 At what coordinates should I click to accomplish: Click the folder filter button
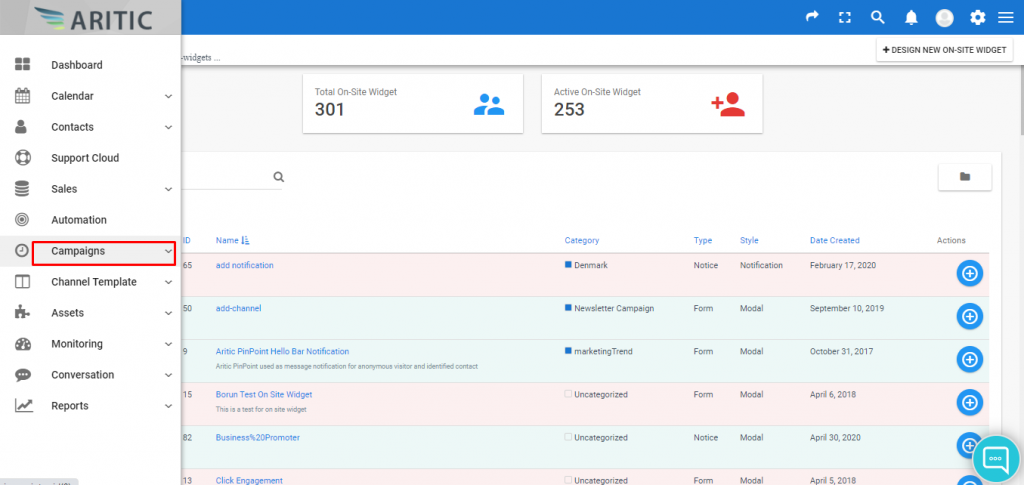(x=965, y=177)
